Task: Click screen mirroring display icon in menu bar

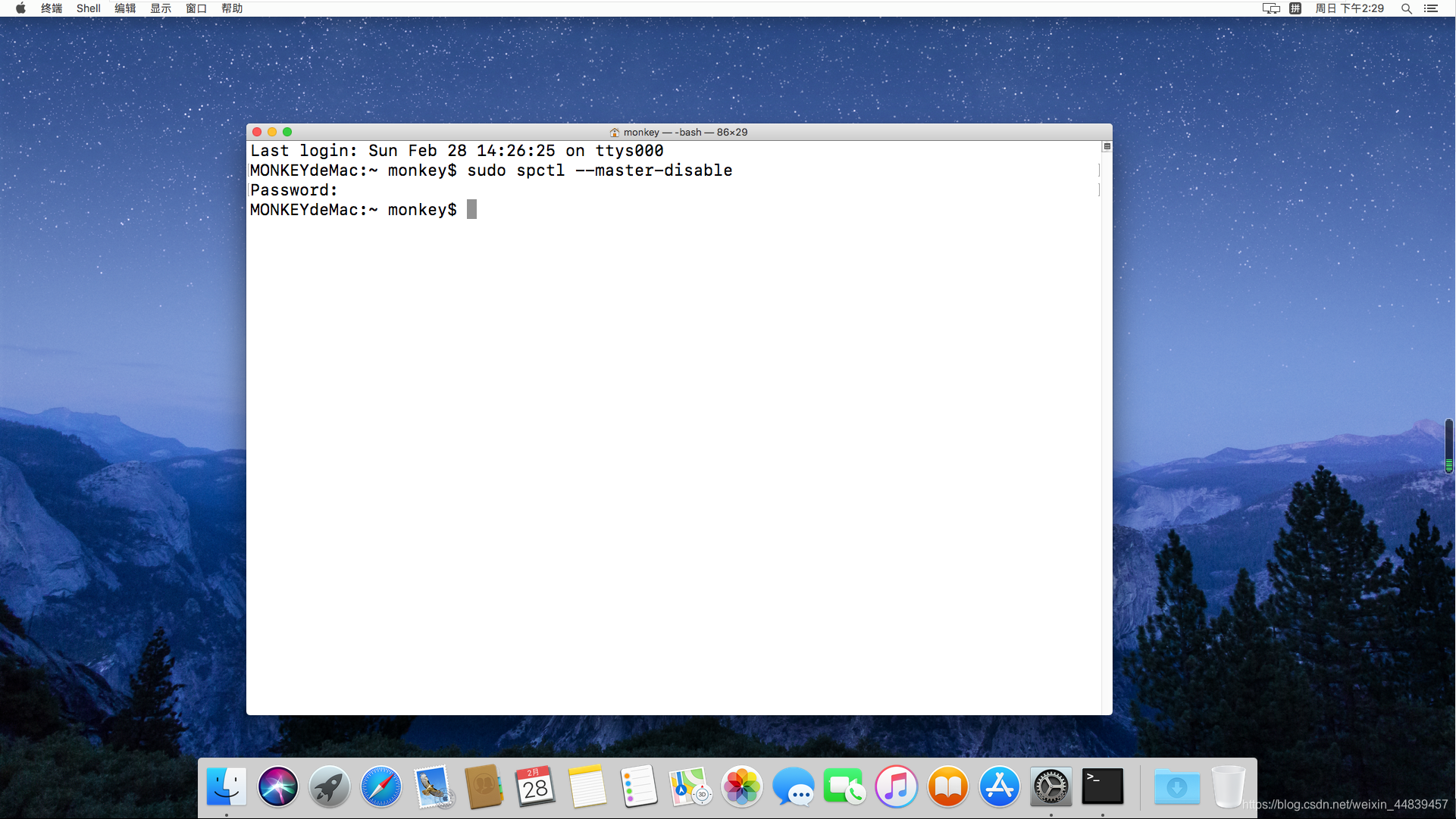Action: [x=1271, y=8]
